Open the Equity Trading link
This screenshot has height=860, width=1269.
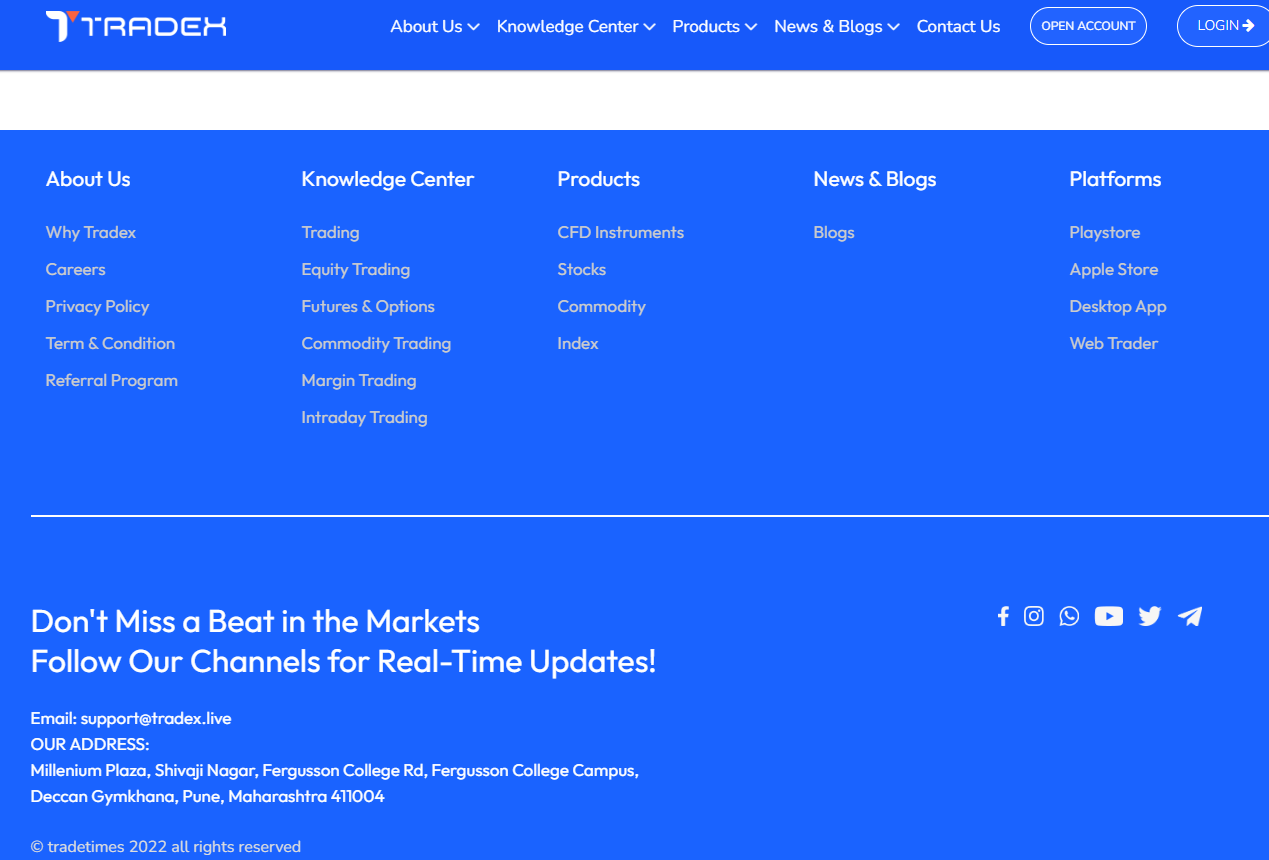(356, 269)
